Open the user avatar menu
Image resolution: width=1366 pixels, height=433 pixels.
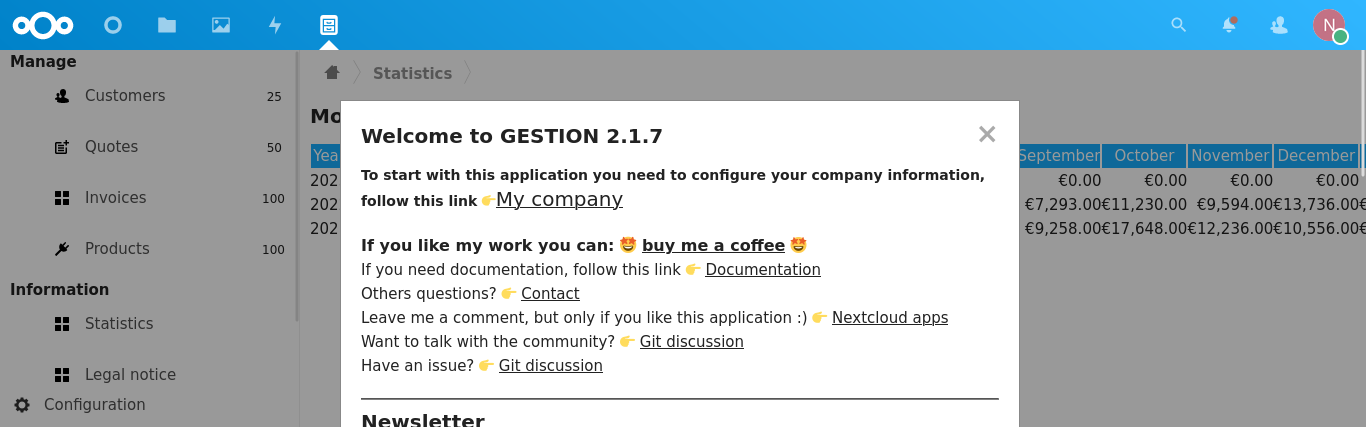click(x=1329, y=25)
